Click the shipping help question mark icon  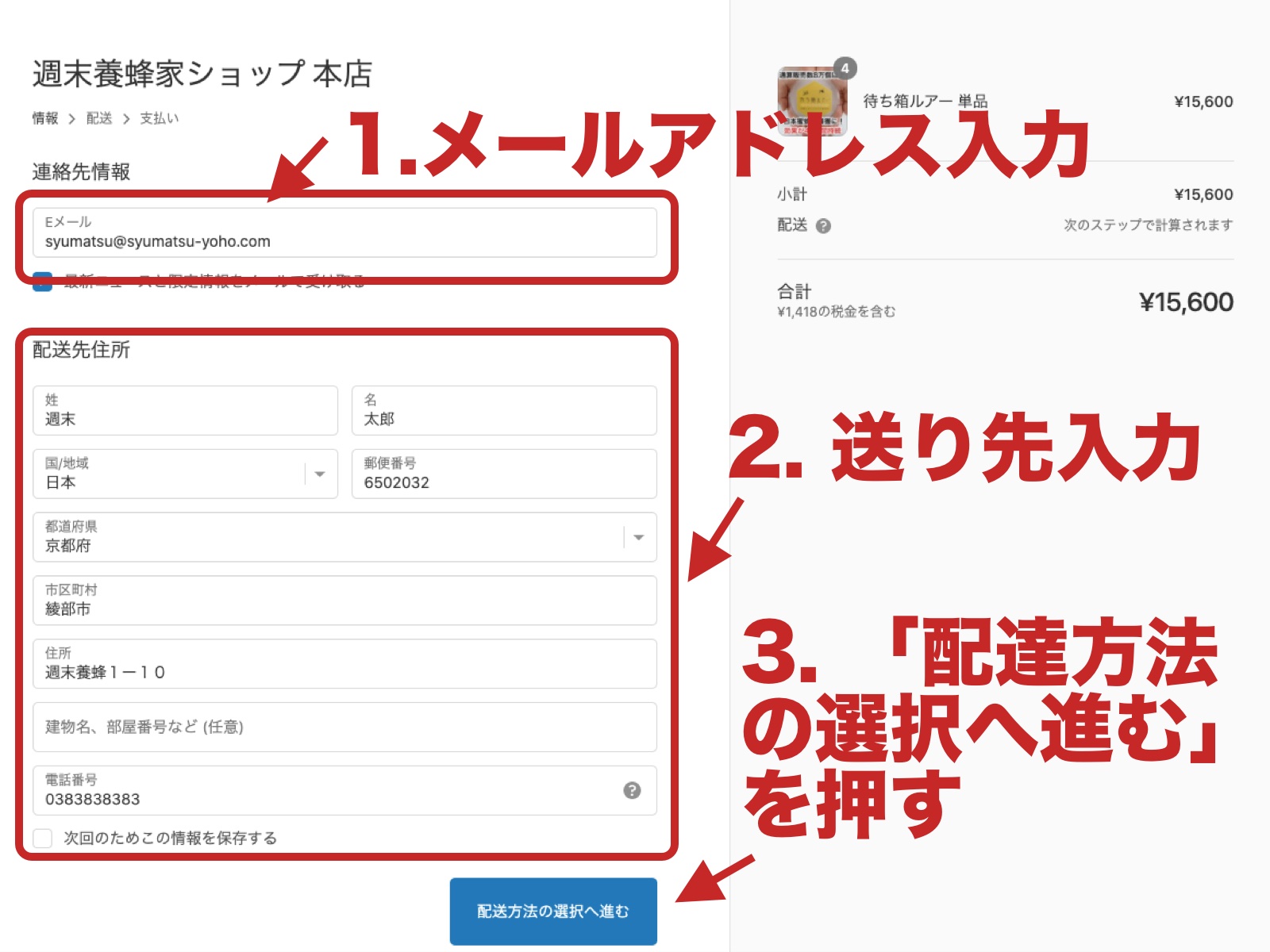pos(823,226)
